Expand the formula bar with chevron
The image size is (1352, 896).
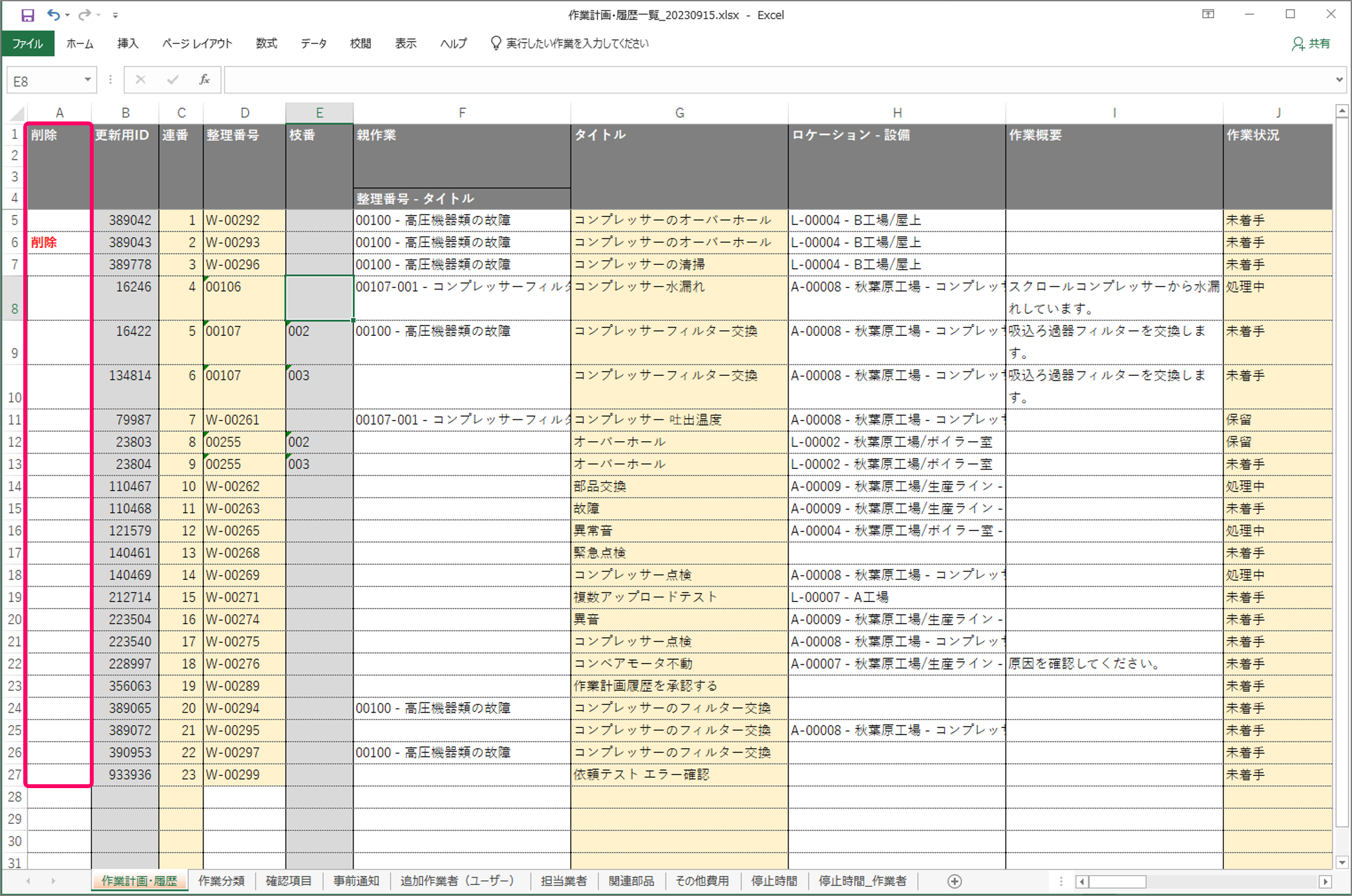point(1338,80)
